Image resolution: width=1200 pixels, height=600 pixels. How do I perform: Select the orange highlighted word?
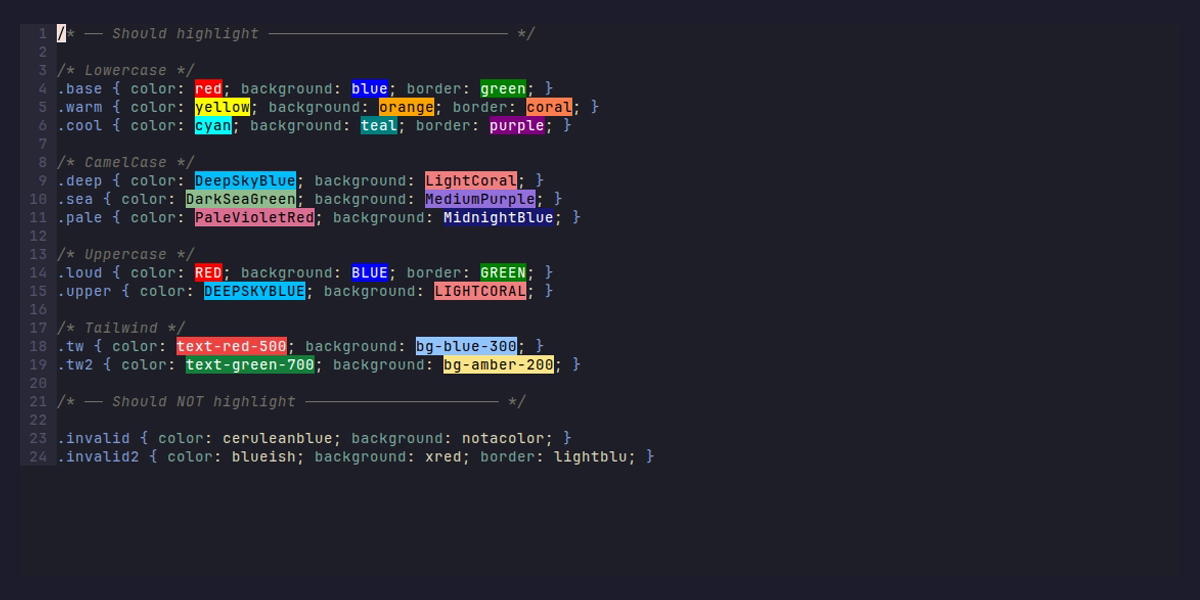tap(407, 107)
